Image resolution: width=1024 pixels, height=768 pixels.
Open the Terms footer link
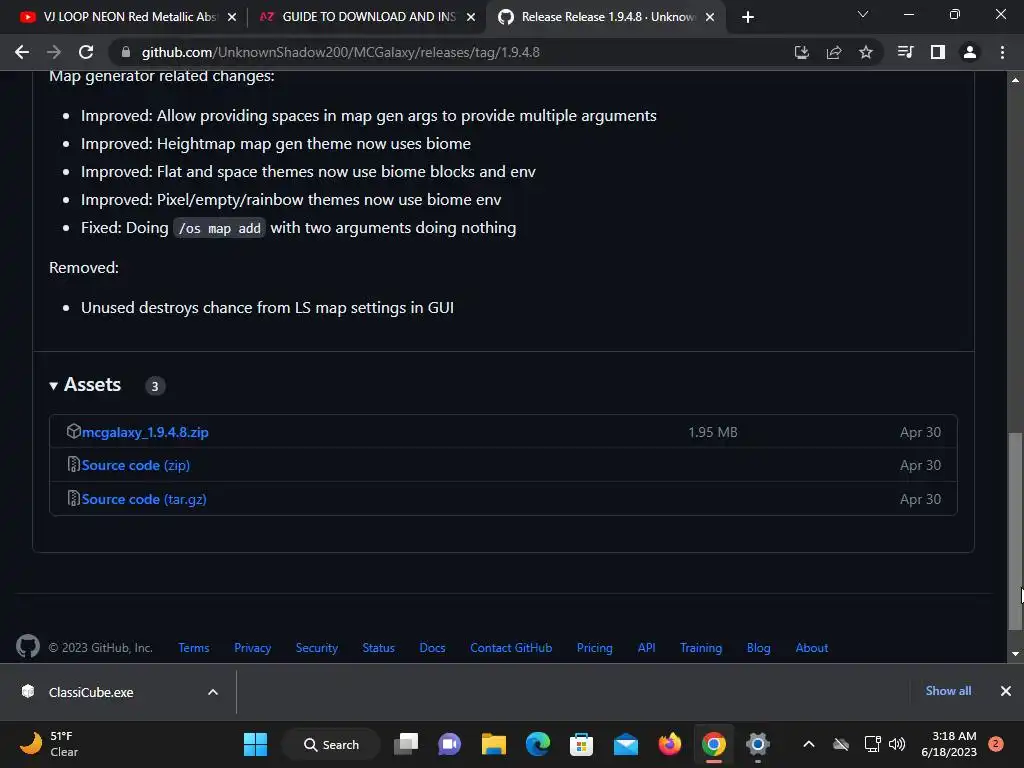[x=193, y=648]
